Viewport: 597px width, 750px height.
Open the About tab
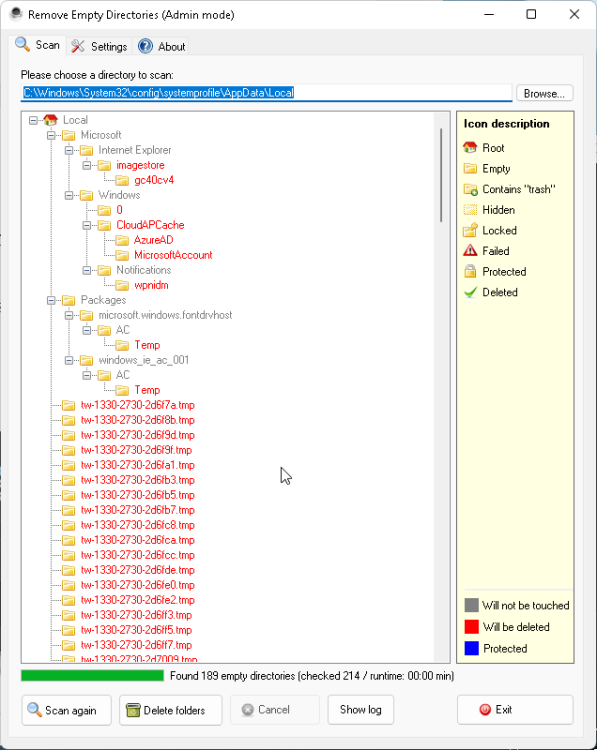click(161, 46)
